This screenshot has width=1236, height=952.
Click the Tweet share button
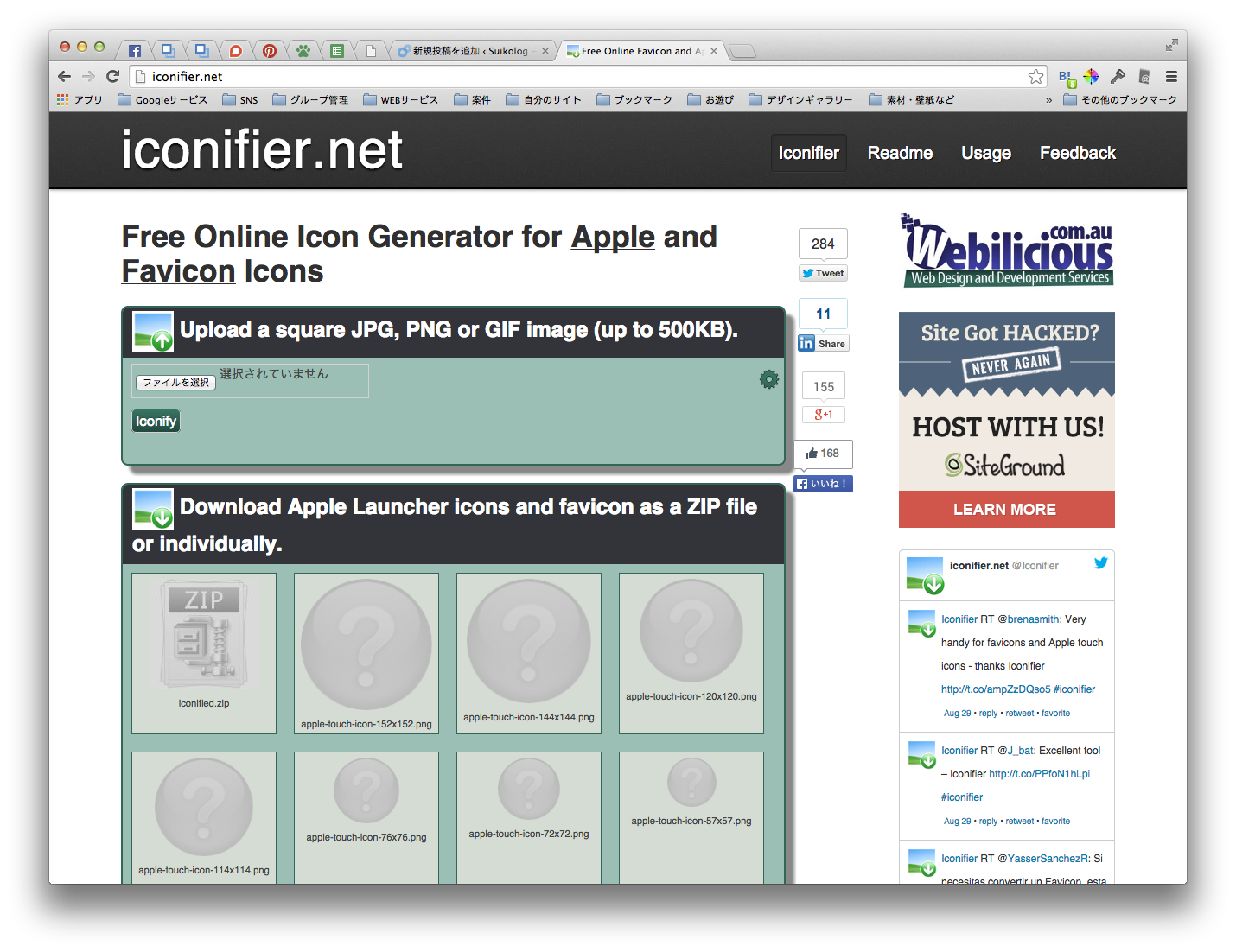(823, 273)
